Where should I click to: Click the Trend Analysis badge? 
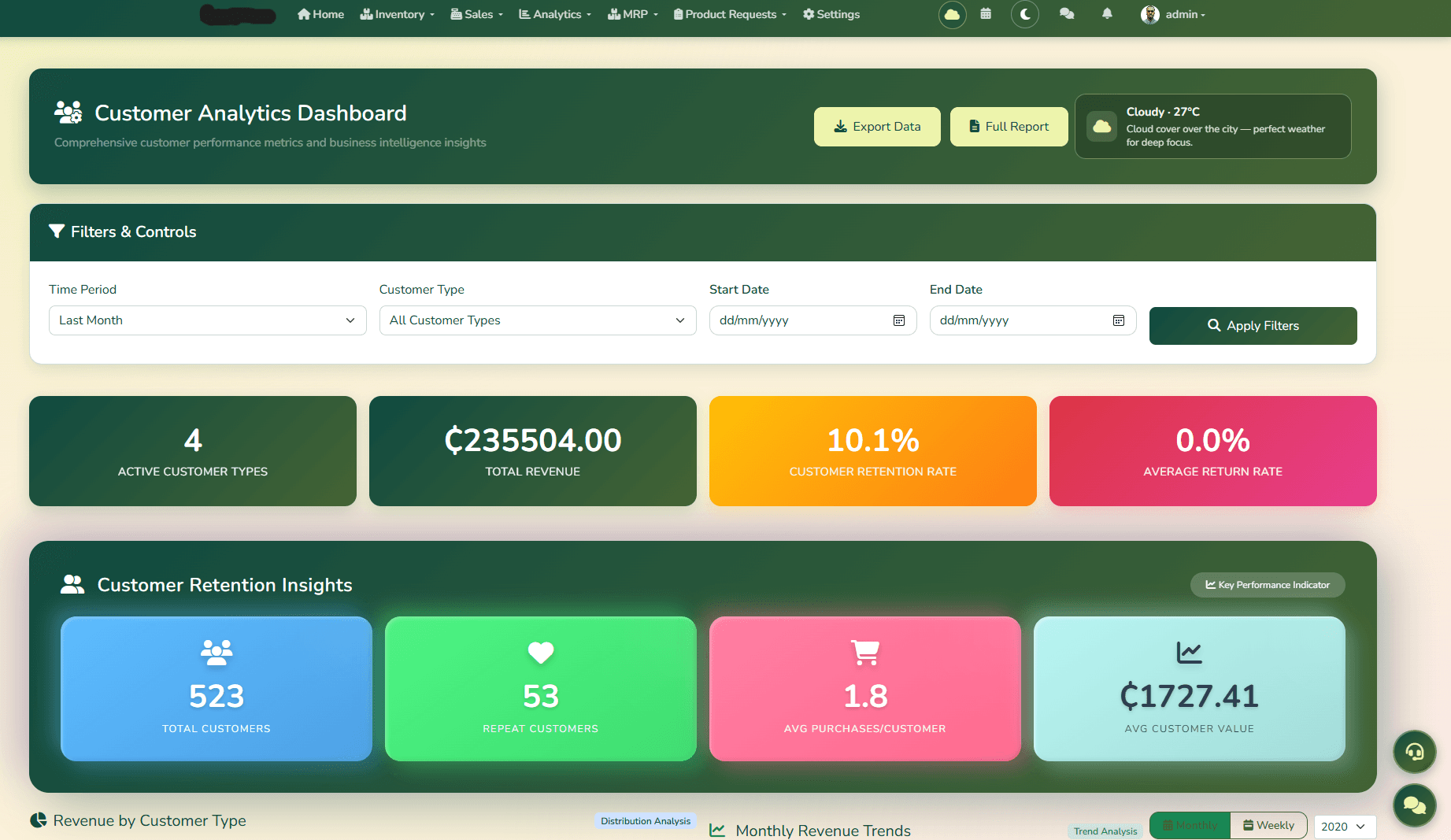click(1105, 831)
